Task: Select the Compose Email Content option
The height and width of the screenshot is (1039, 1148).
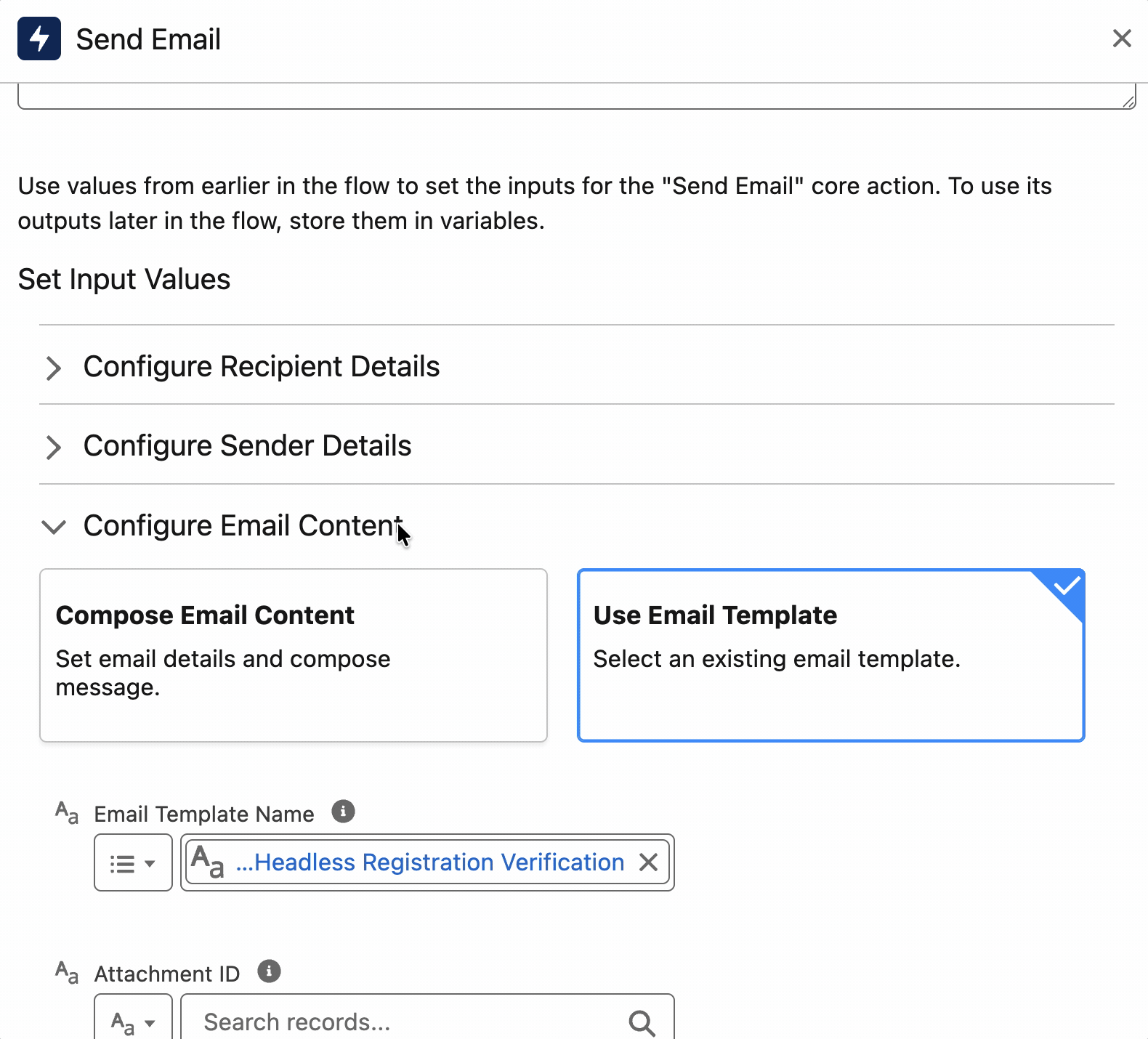Action: (293, 655)
